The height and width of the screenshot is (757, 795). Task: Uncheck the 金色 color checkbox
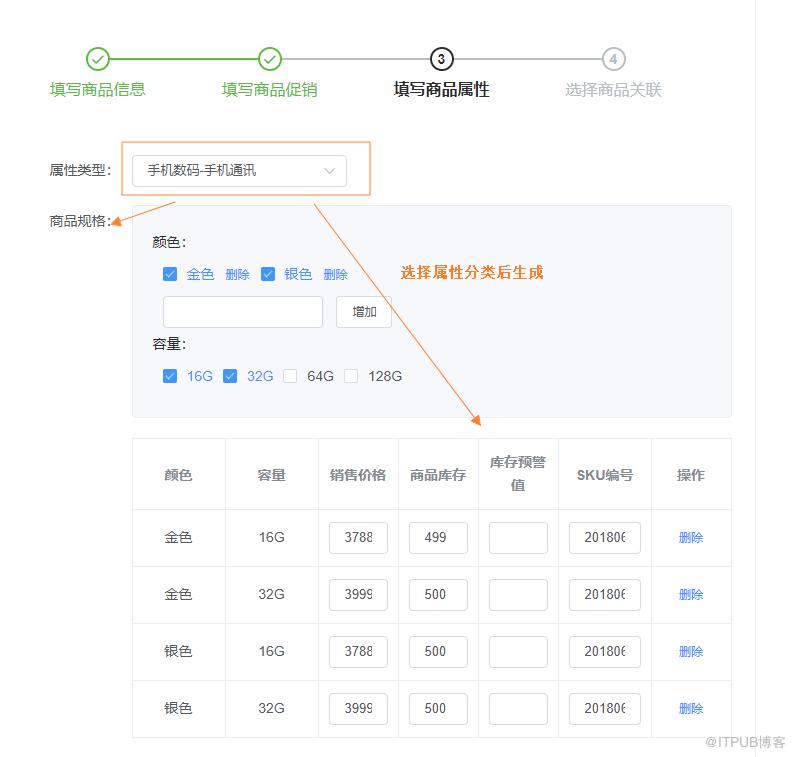(170, 274)
